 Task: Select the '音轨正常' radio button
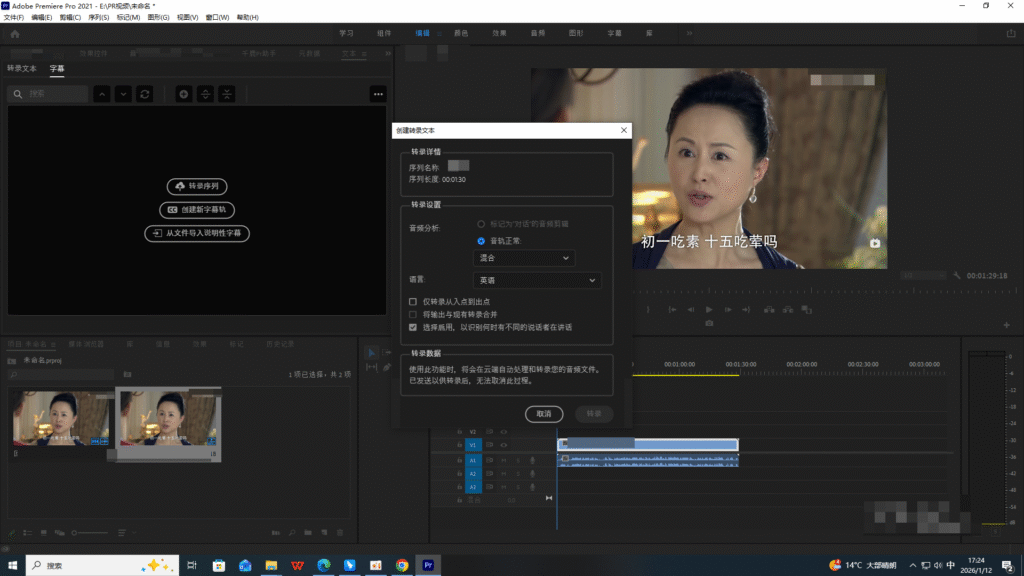(482, 241)
